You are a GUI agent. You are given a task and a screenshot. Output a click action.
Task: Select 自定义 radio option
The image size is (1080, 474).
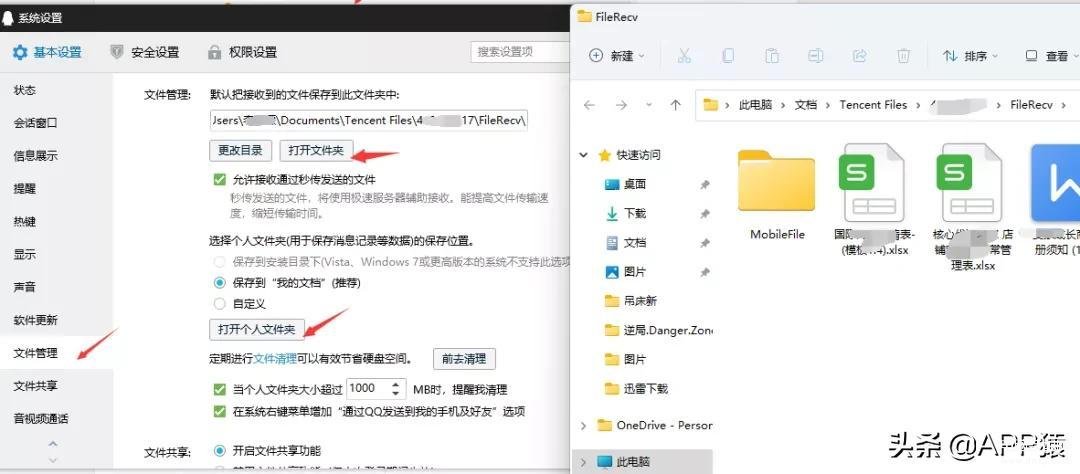point(220,303)
